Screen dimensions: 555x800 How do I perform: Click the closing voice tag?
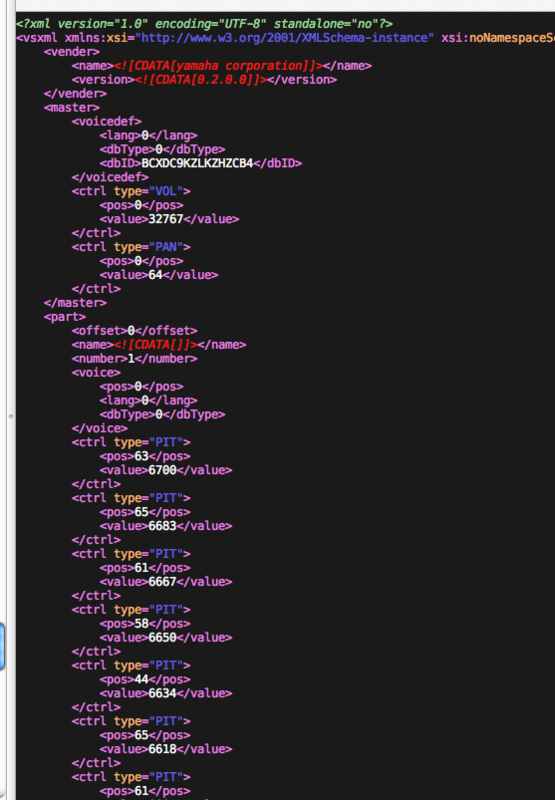(x=99, y=428)
